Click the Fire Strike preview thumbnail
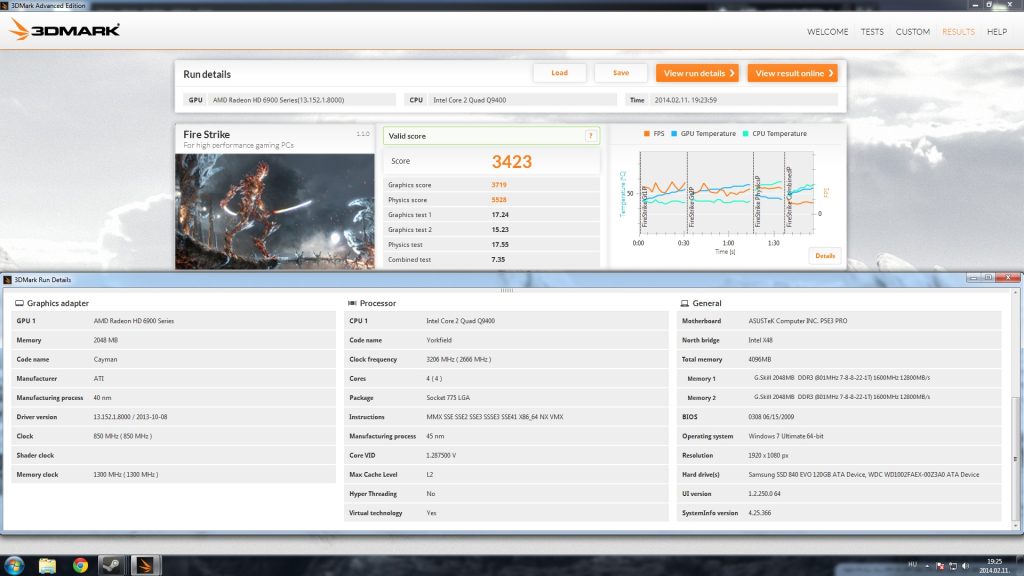The image size is (1024, 576). pyautogui.click(x=275, y=211)
